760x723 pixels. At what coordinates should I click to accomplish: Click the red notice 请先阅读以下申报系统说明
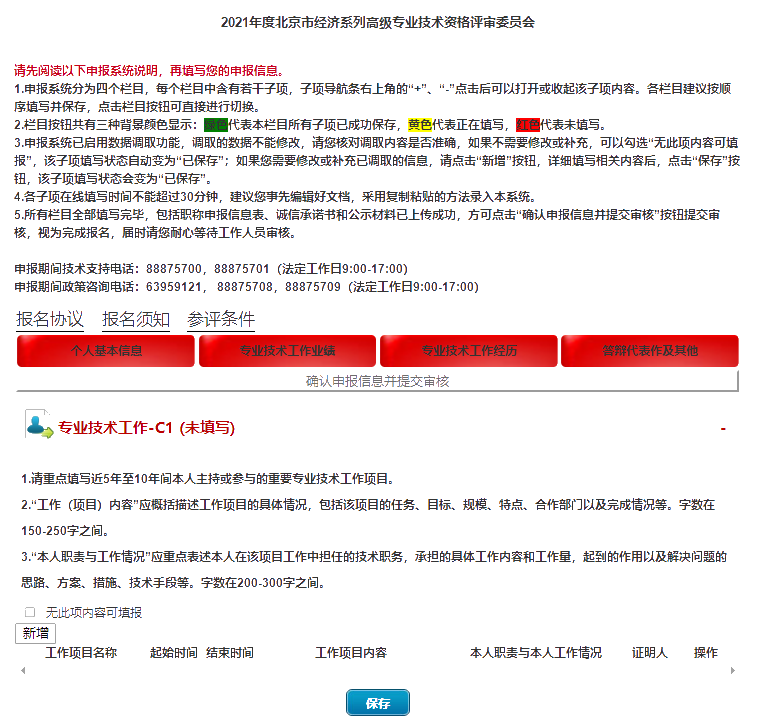[x=149, y=71]
